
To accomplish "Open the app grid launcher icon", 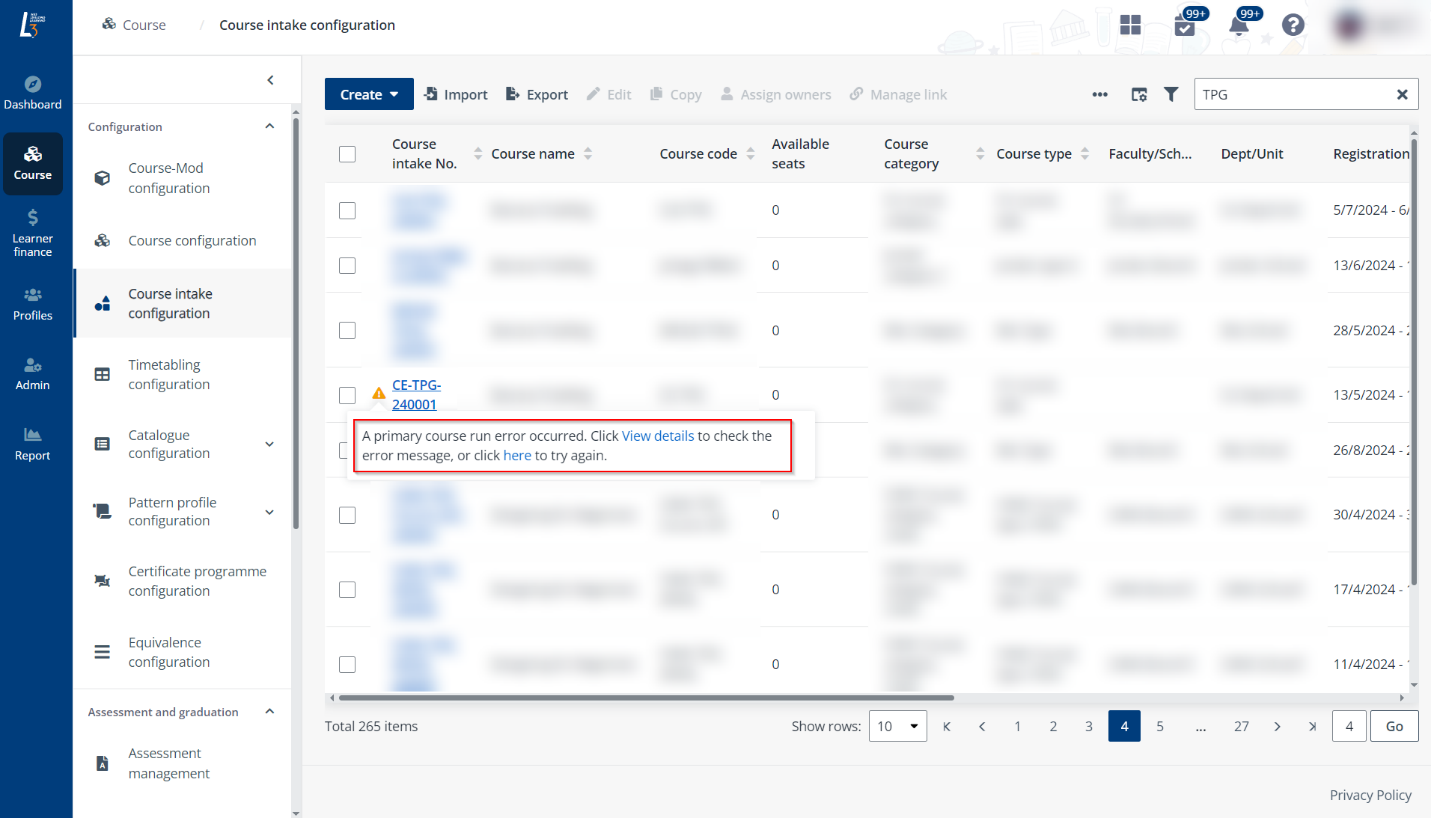I will pyautogui.click(x=1131, y=25).
